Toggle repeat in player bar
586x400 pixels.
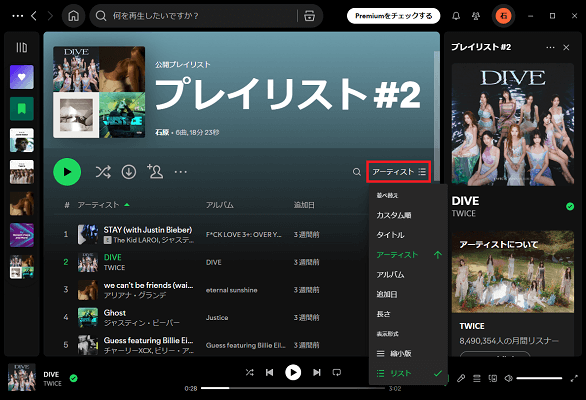pos(337,372)
